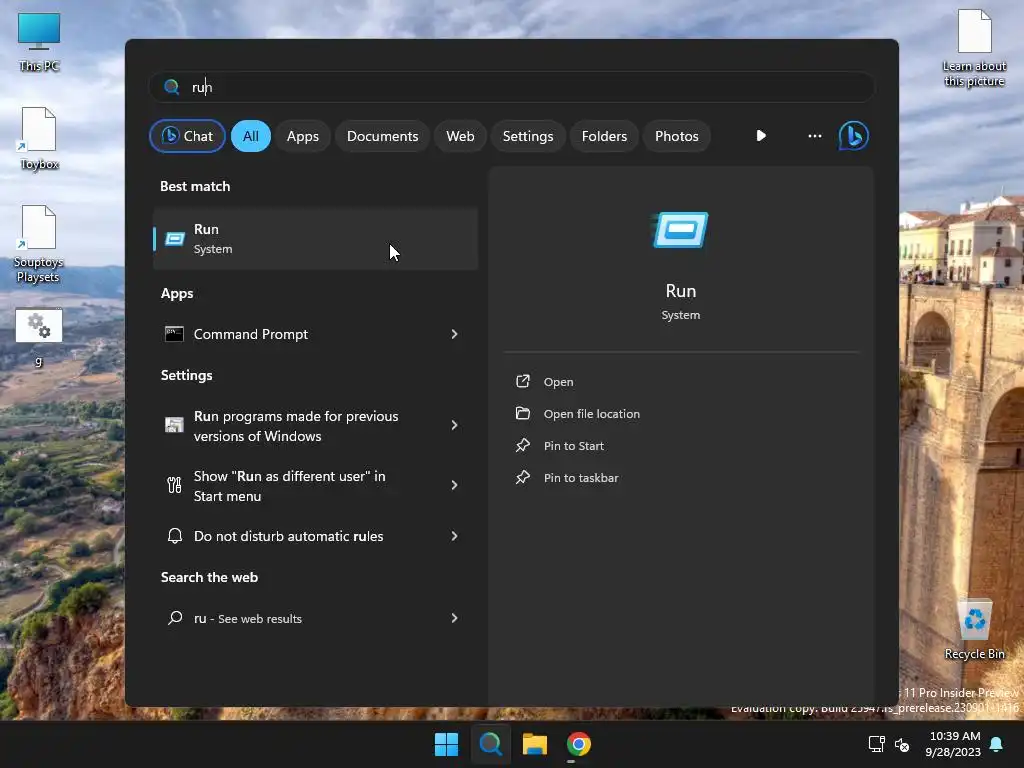Filter results by Photos
Image resolution: width=1024 pixels, height=768 pixels.
coord(677,136)
